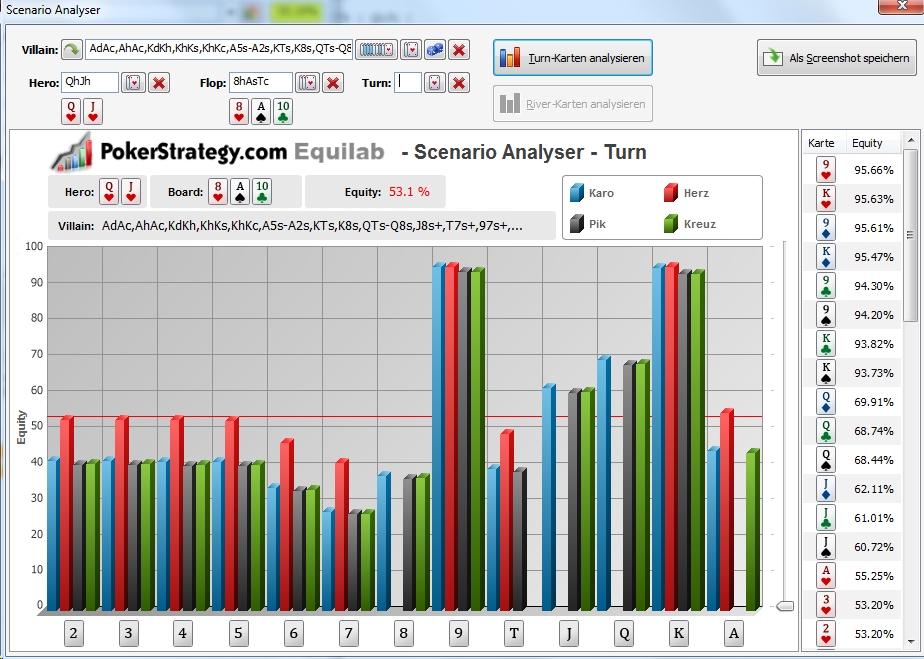Focus the Hero hand input field
Image resolution: width=924 pixels, height=659 pixels.
point(90,82)
